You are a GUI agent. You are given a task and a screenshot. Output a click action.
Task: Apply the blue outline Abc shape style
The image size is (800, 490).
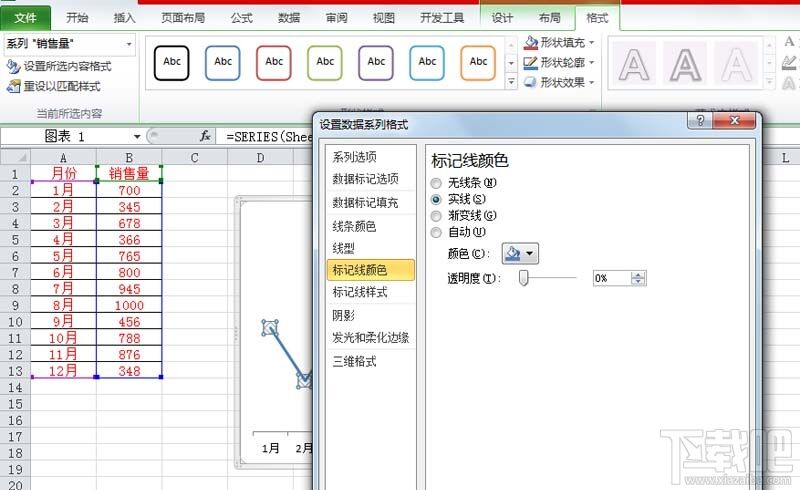[222, 63]
